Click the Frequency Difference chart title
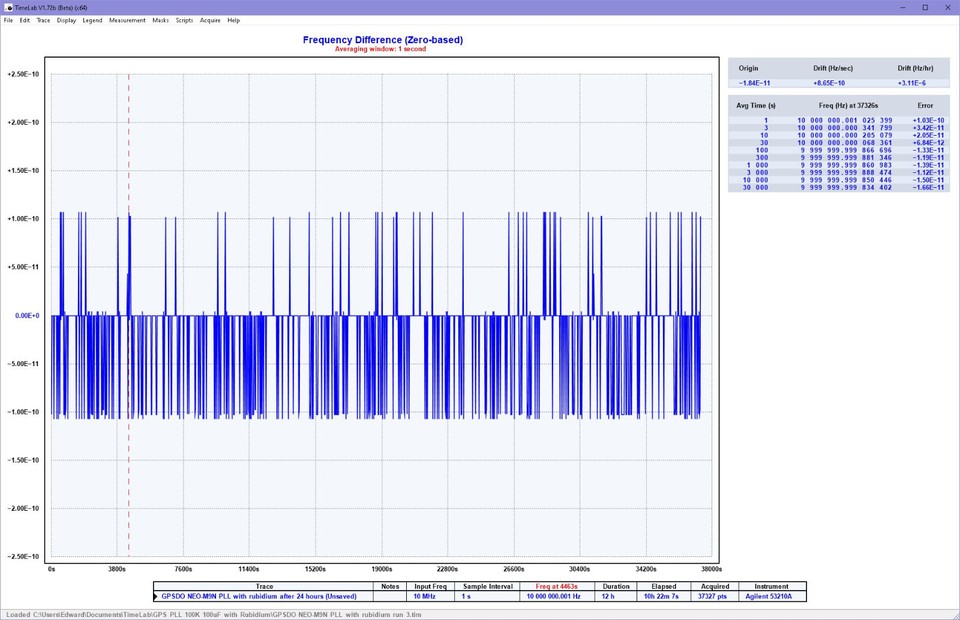Screen dimensions: 960x620 click(382, 40)
